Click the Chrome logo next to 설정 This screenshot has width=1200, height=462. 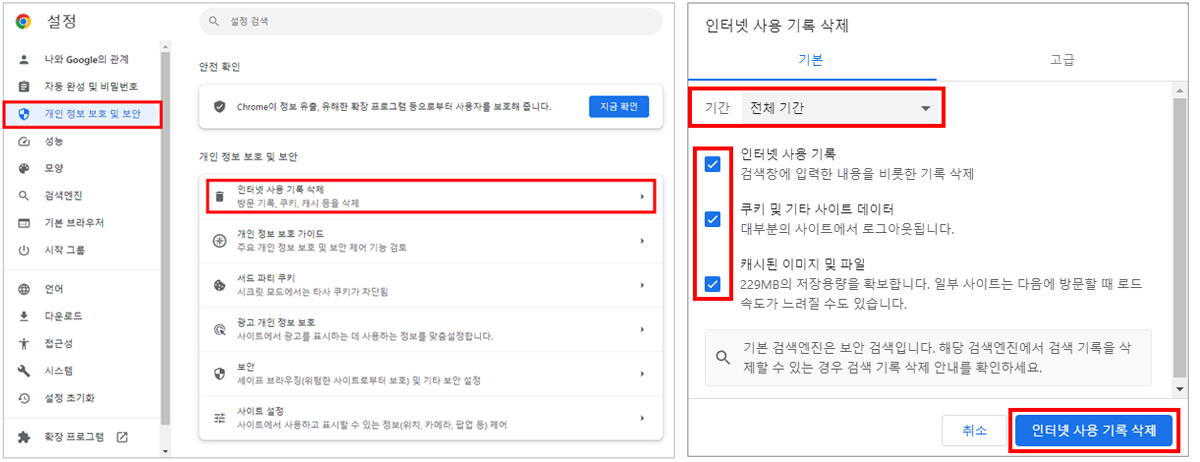pos(24,22)
